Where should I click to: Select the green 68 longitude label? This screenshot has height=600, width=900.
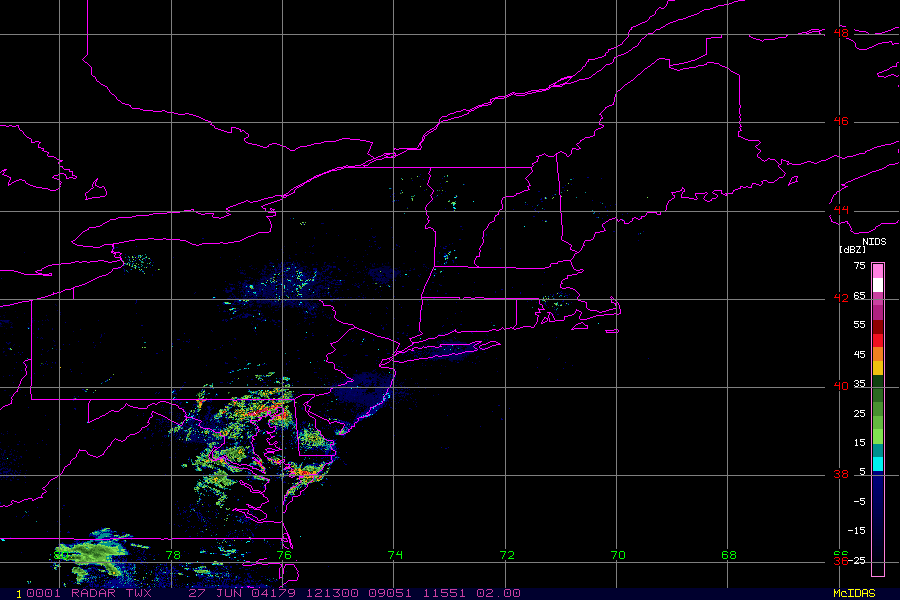[x=728, y=555]
